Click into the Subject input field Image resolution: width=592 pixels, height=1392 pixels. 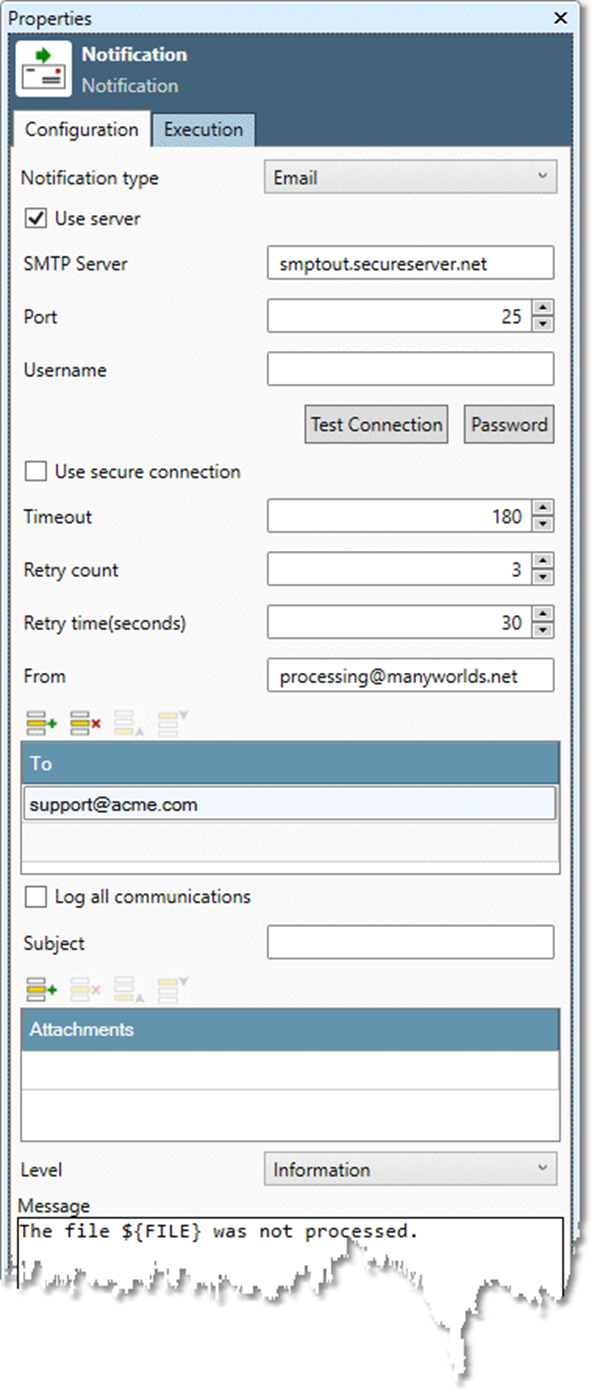tap(410, 942)
